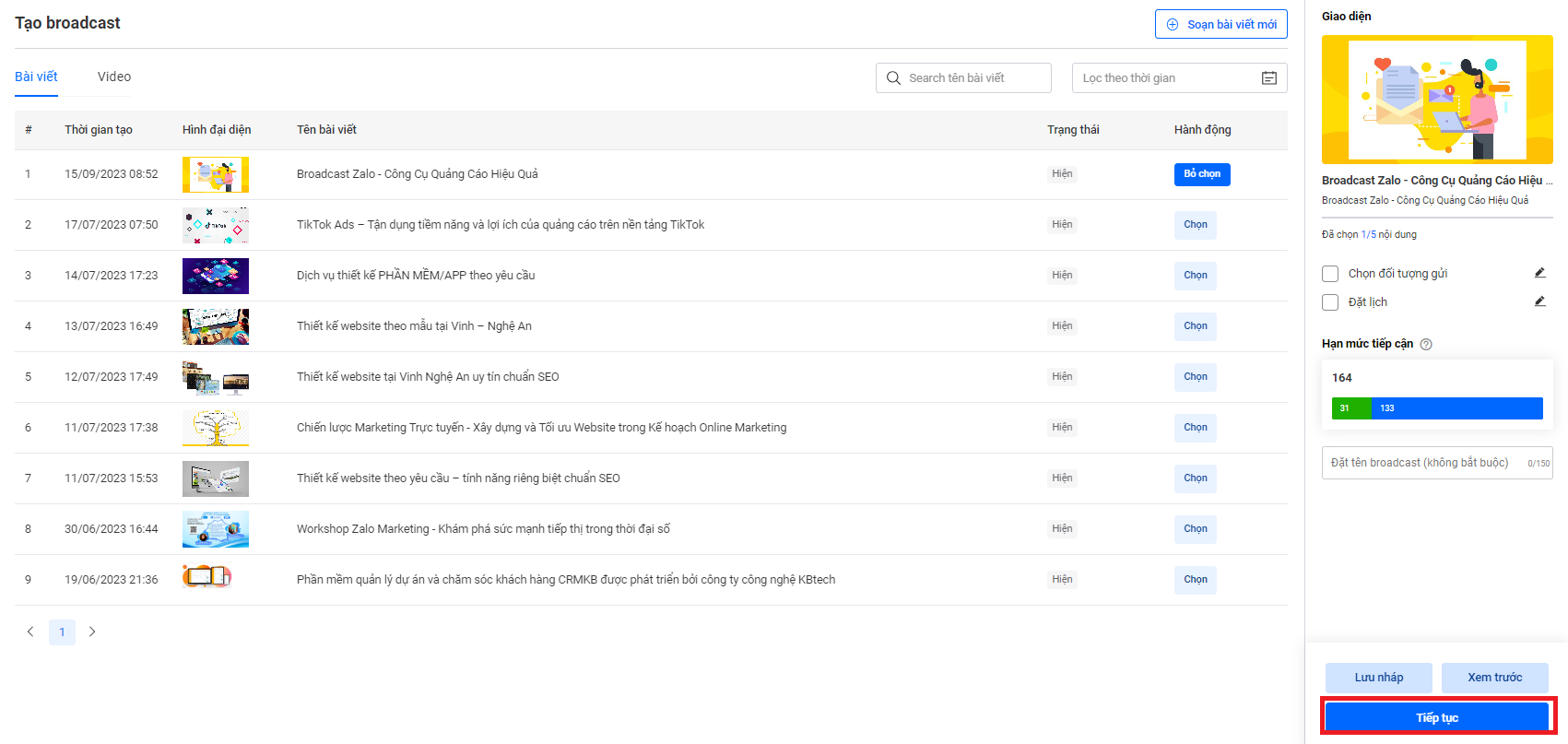Go to next page arrow

pyautogui.click(x=92, y=632)
